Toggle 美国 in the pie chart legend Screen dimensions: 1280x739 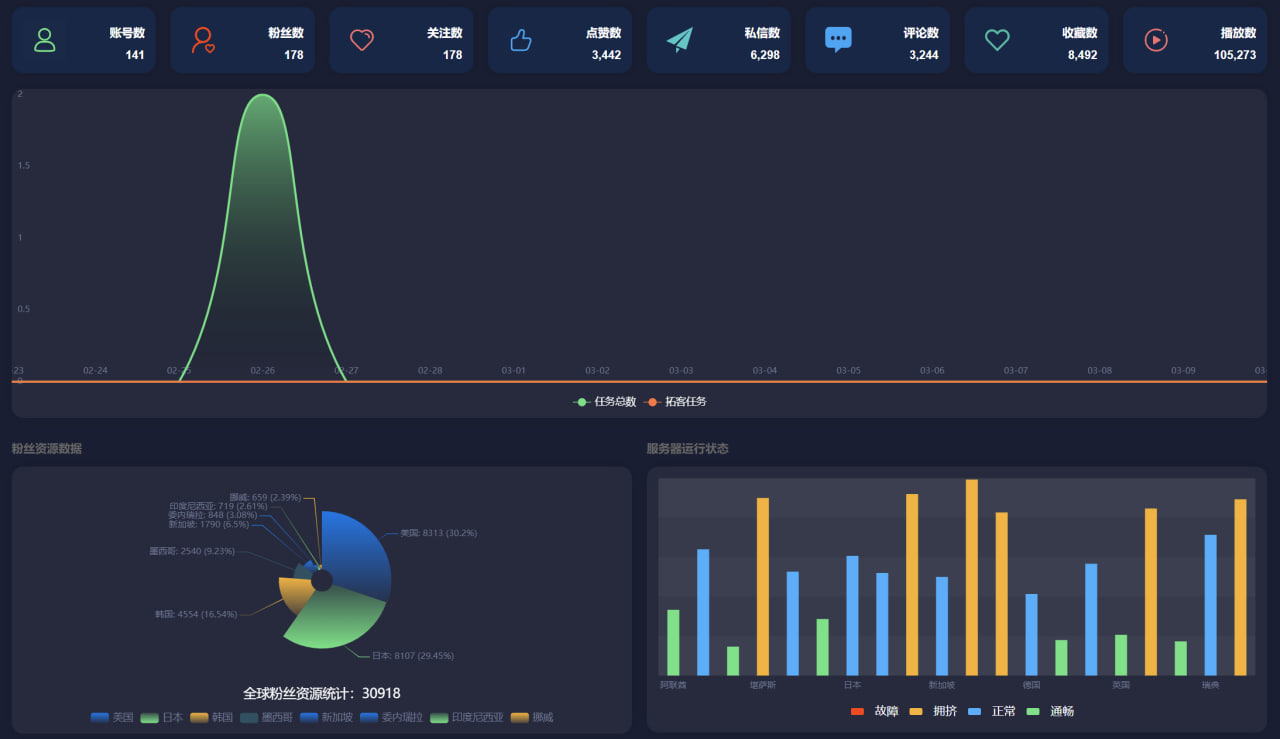pos(112,717)
